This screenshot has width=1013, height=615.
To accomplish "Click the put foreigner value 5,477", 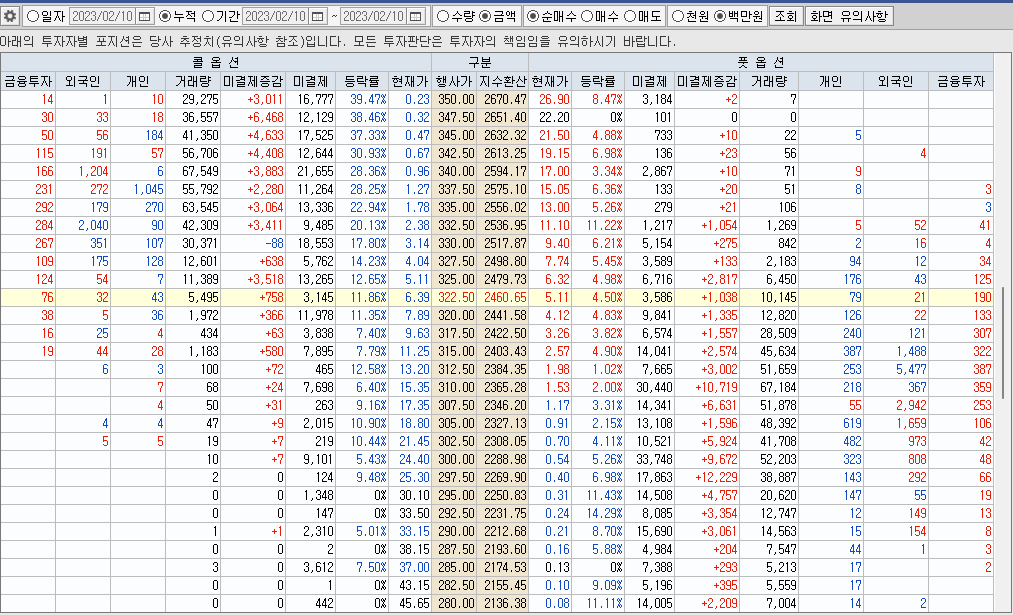I will (x=895, y=370).
